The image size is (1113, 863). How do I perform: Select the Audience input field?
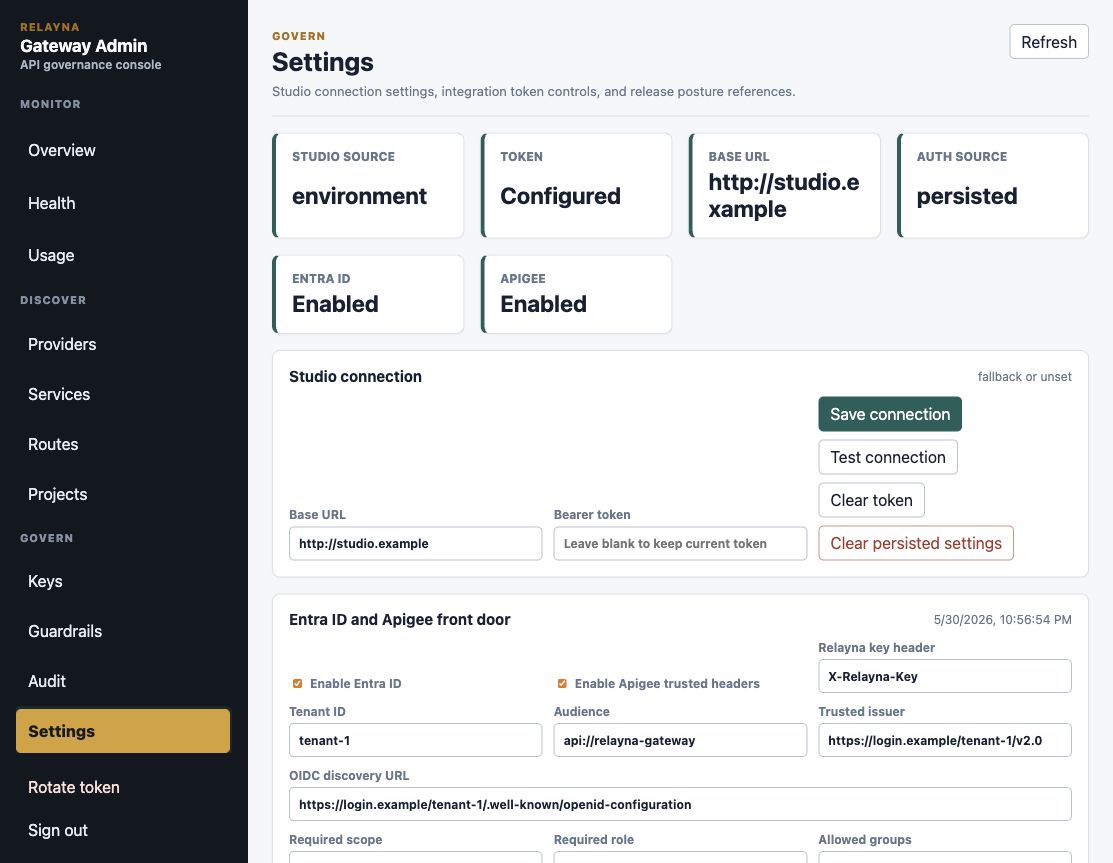[x=680, y=740]
